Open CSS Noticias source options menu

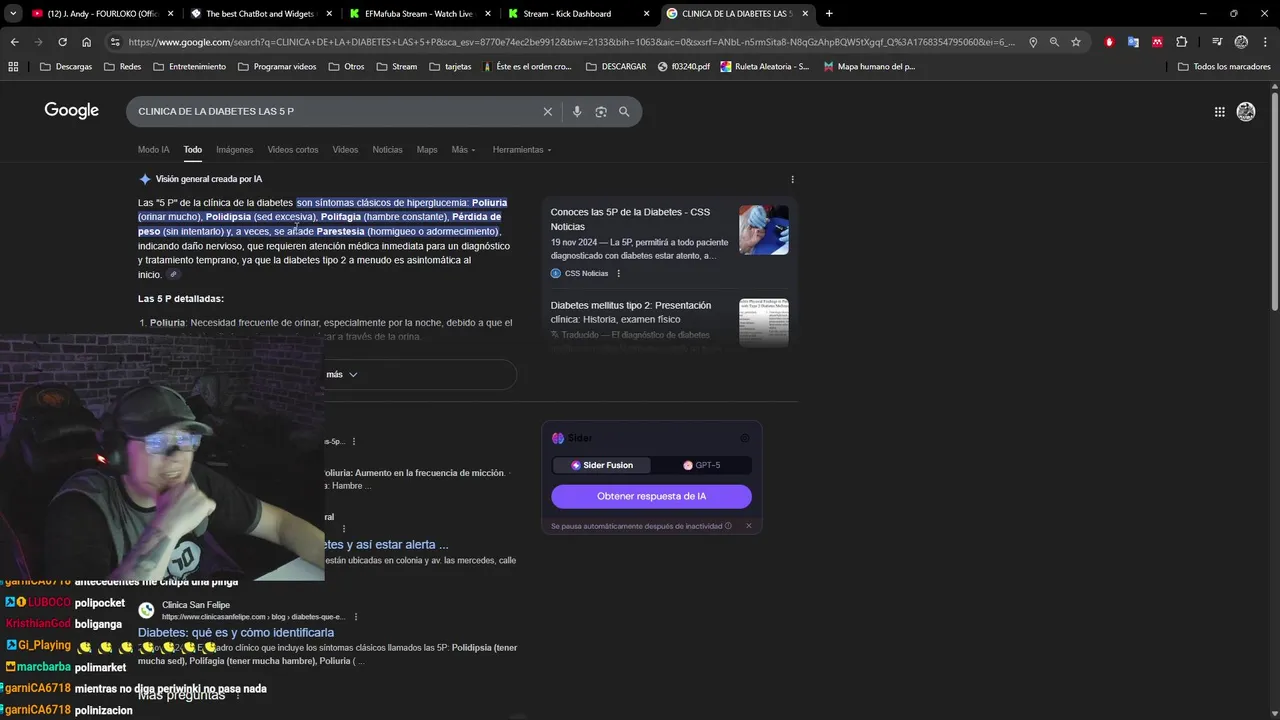[x=618, y=273]
